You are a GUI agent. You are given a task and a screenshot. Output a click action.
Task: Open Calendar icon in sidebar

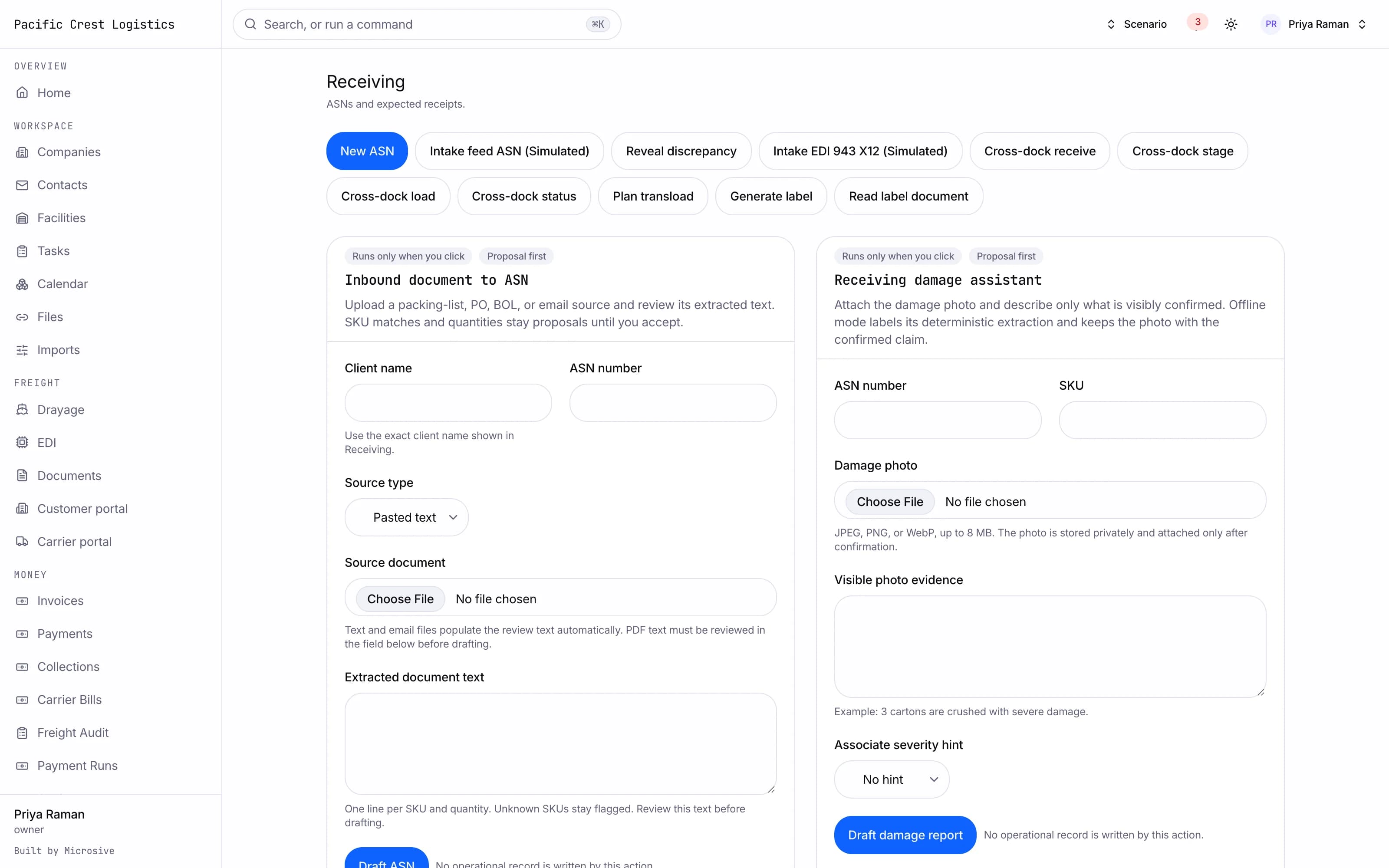coord(22,284)
